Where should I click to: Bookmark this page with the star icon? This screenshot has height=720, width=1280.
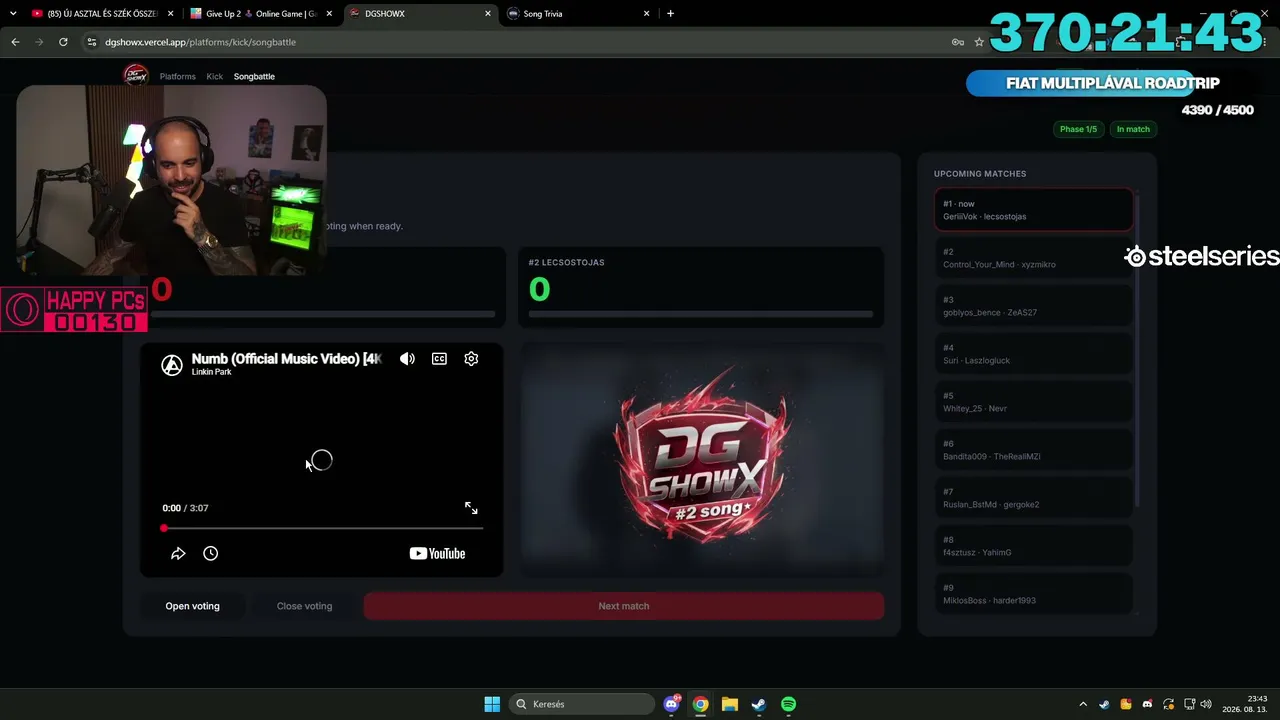(x=979, y=42)
